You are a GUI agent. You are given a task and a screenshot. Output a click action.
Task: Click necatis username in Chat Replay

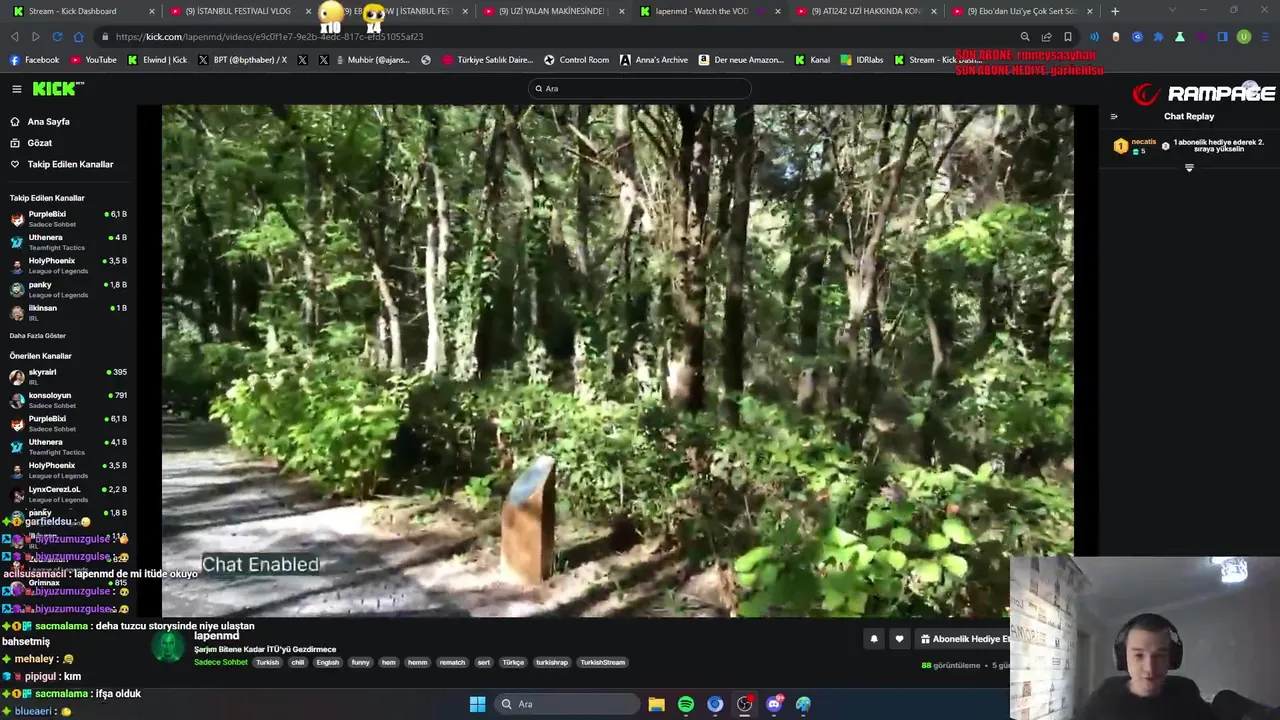coord(1144,142)
